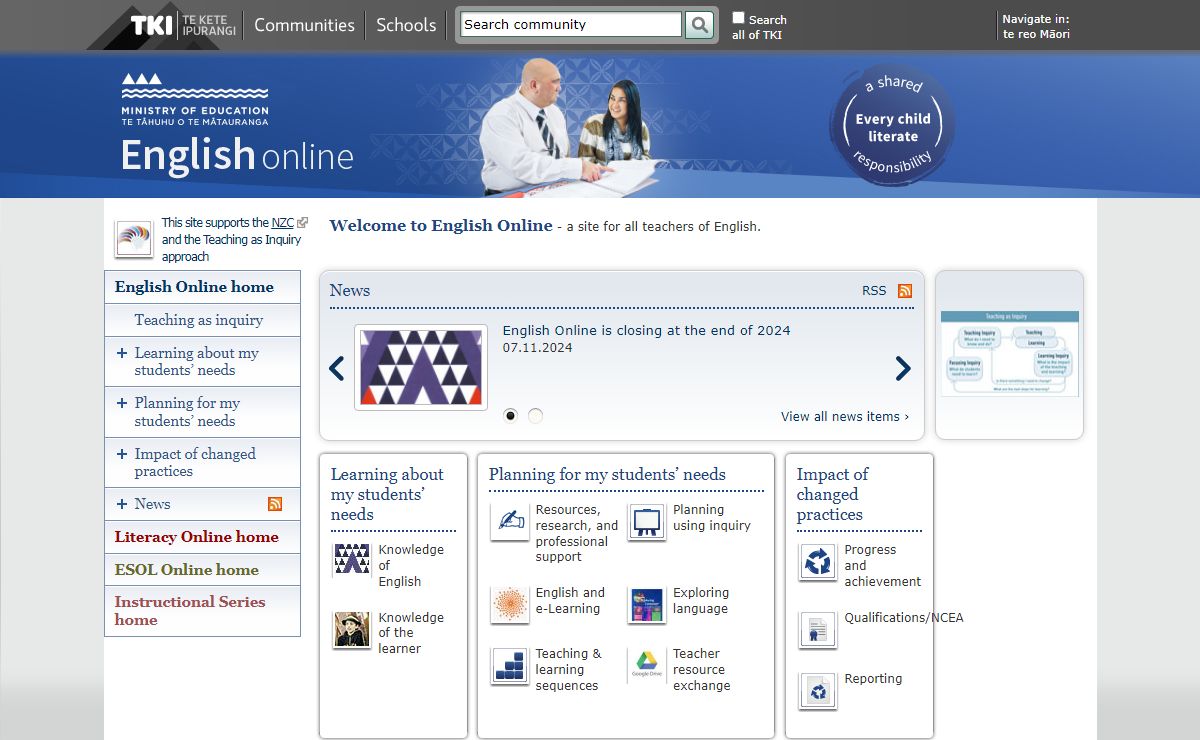Tick the Search all of TKI checkbox
Image resolution: width=1200 pixels, height=740 pixels.
tap(738, 18)
